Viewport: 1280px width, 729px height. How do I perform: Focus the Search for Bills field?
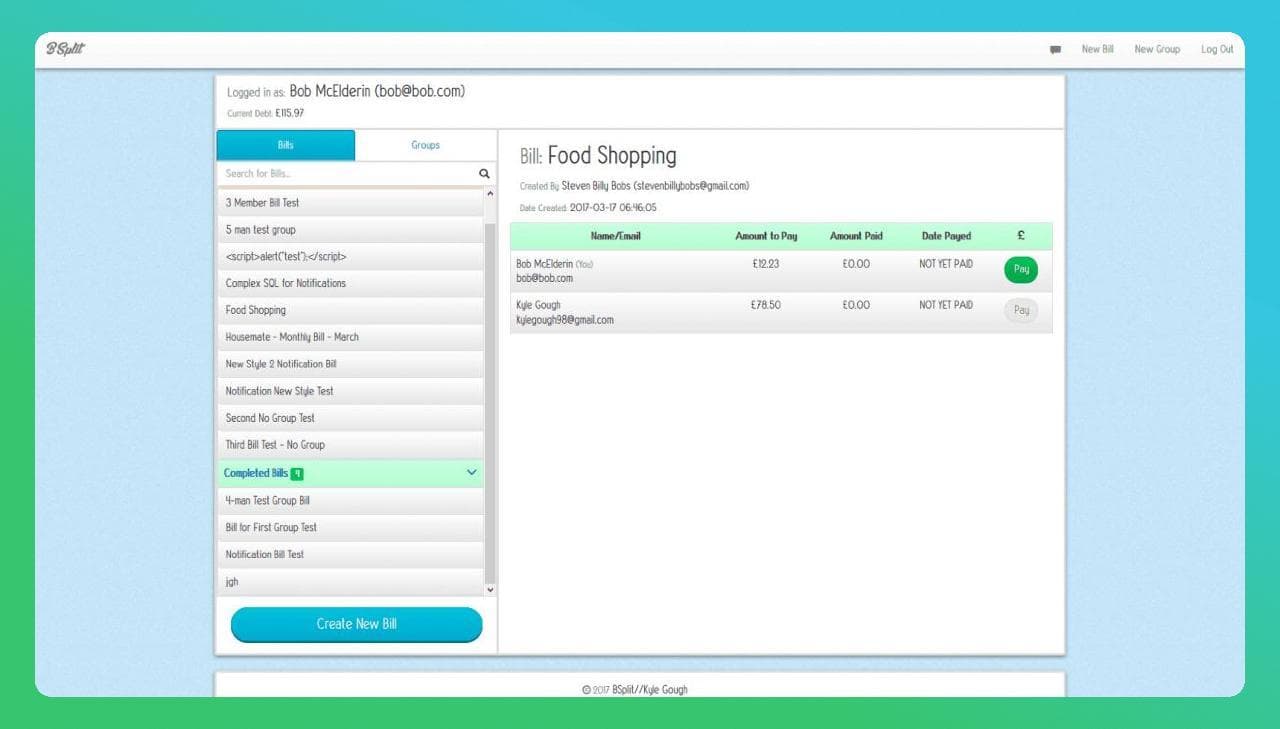(x=348, y=173)
